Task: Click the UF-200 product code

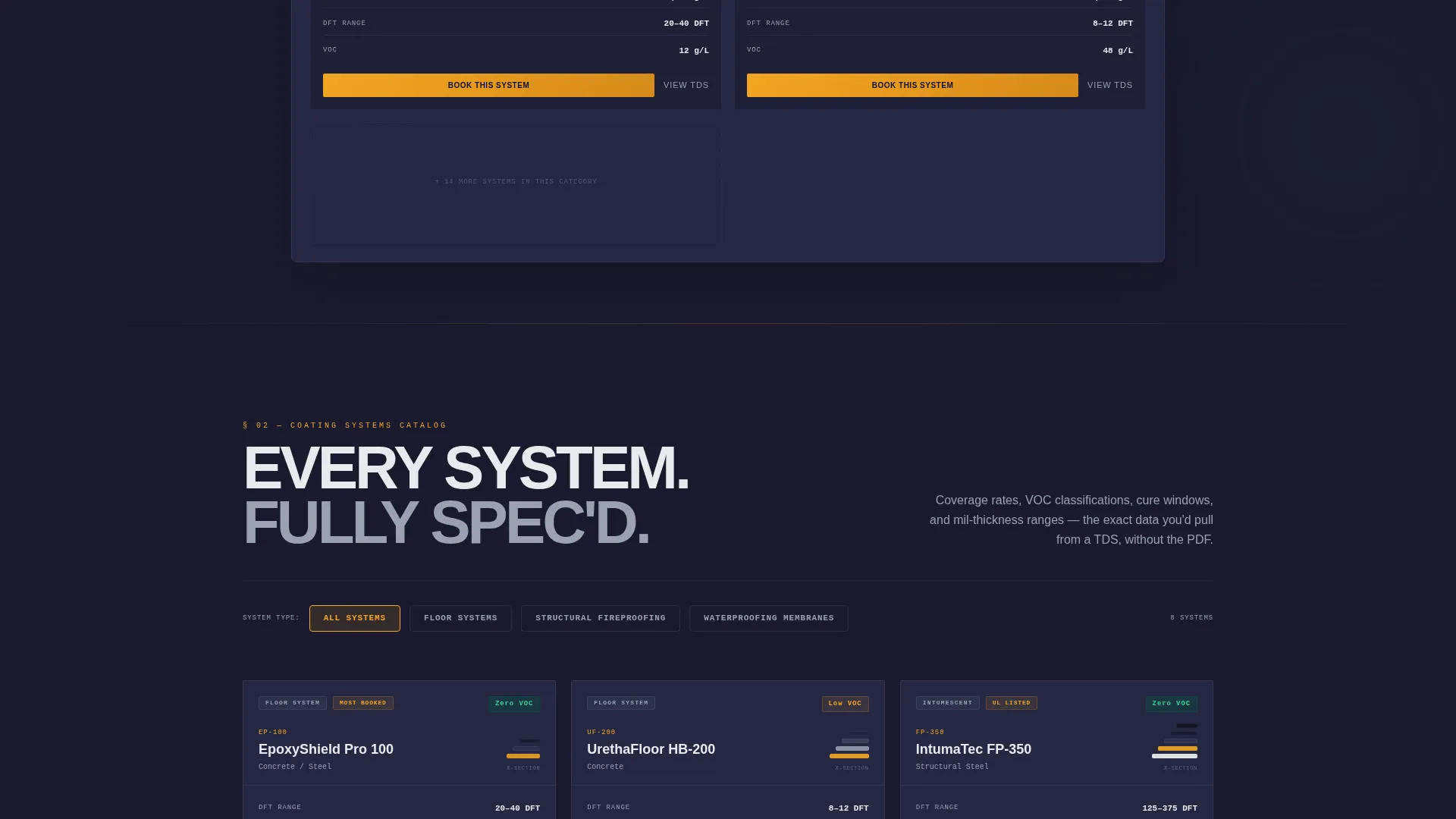Action: point(601,733)
